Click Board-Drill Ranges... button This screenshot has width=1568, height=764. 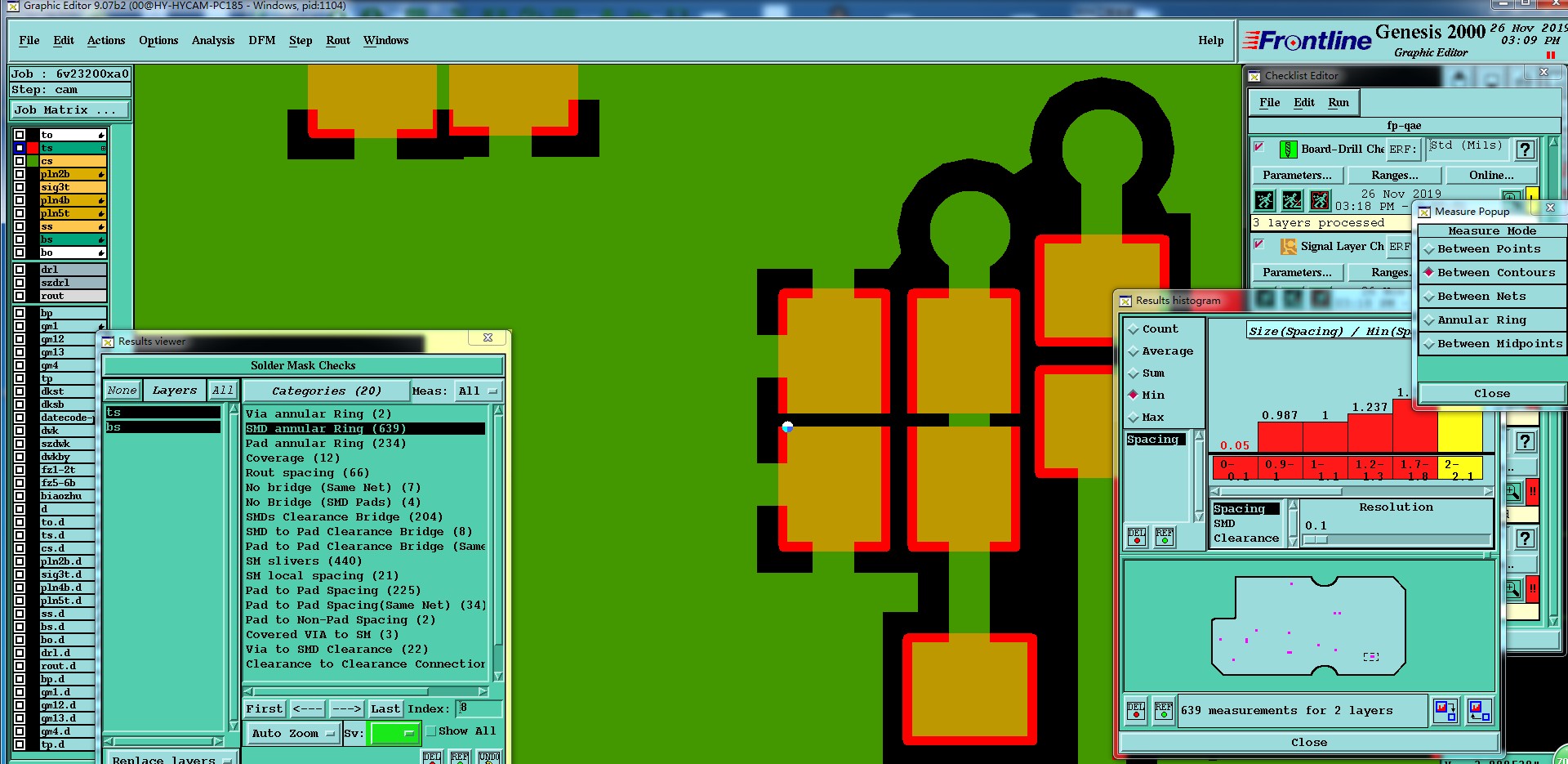coord(1394,176)
